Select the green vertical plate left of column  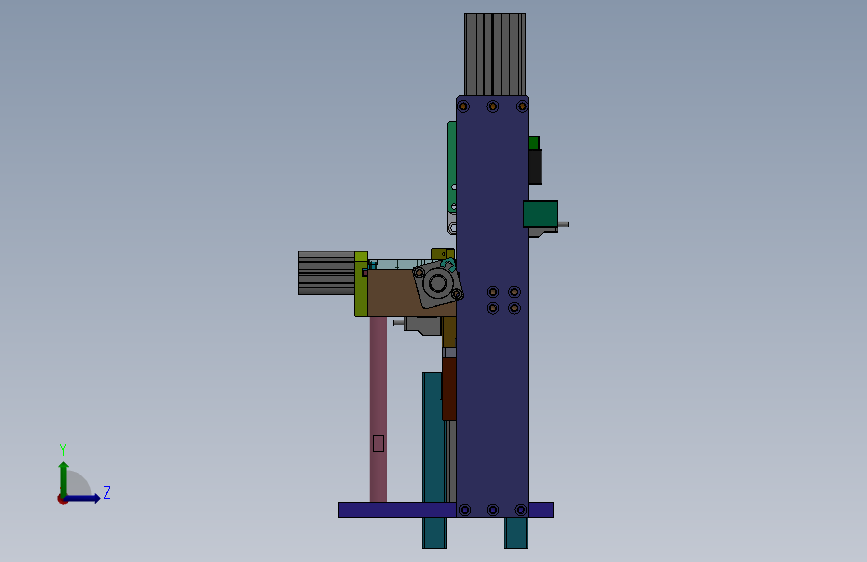tap(452, 166)
